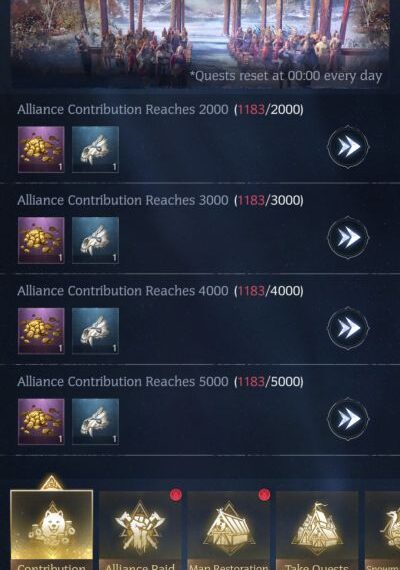Tap the gold nuggets reward in 2000 quest

pyautogui.click(x=41, y=149)
